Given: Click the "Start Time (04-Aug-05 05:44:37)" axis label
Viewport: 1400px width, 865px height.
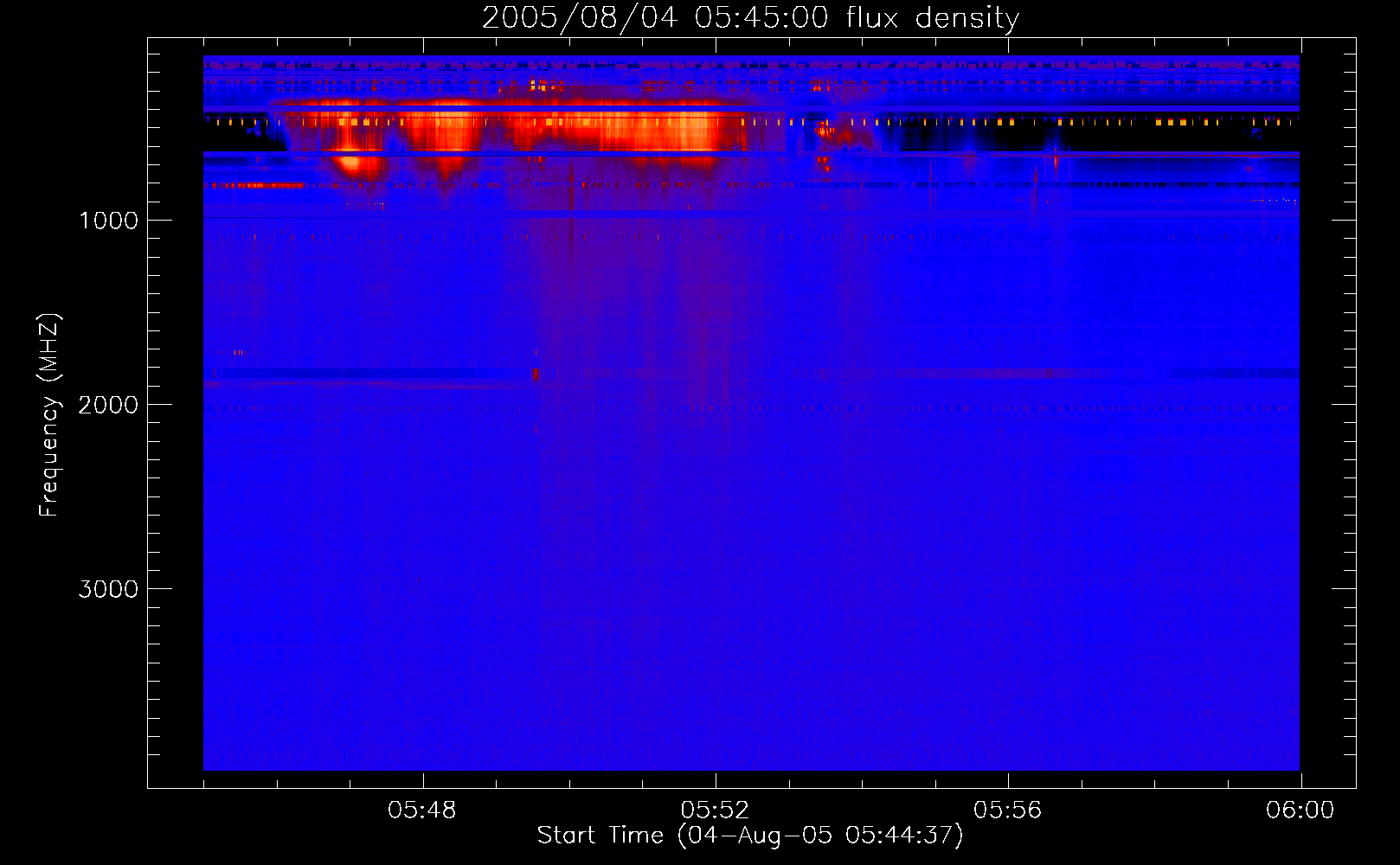Looking at the screenshot, I should 750,836.
